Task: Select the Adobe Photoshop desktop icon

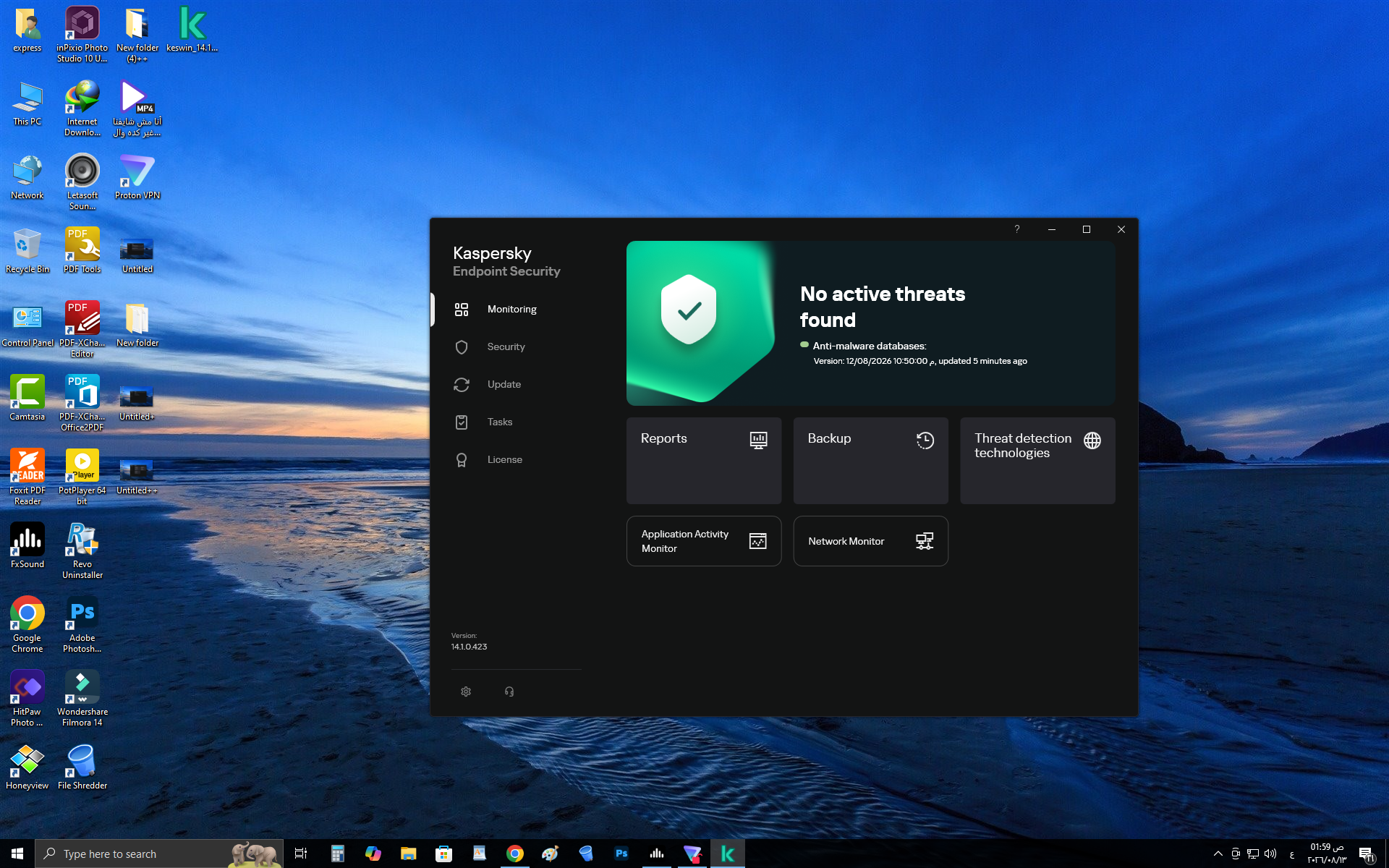Action: 82,624
